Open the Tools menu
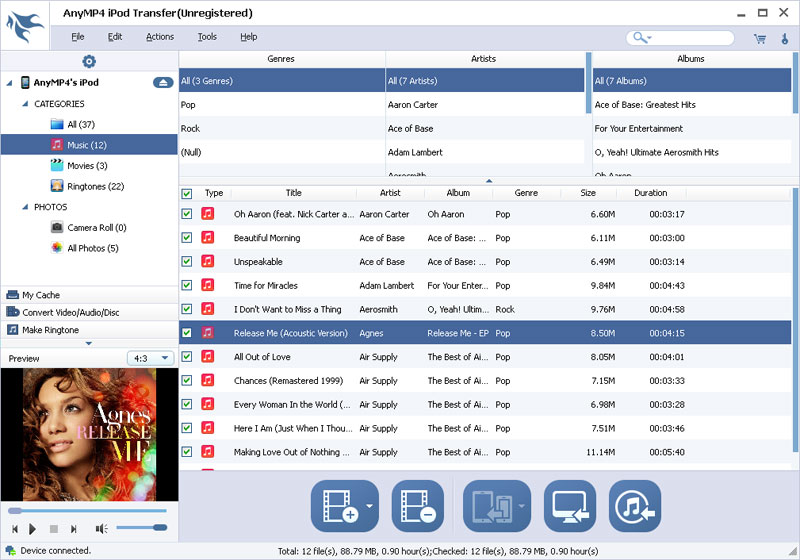Screen dimensions: 800x560 pyautogui.click(x=207, y=37)
